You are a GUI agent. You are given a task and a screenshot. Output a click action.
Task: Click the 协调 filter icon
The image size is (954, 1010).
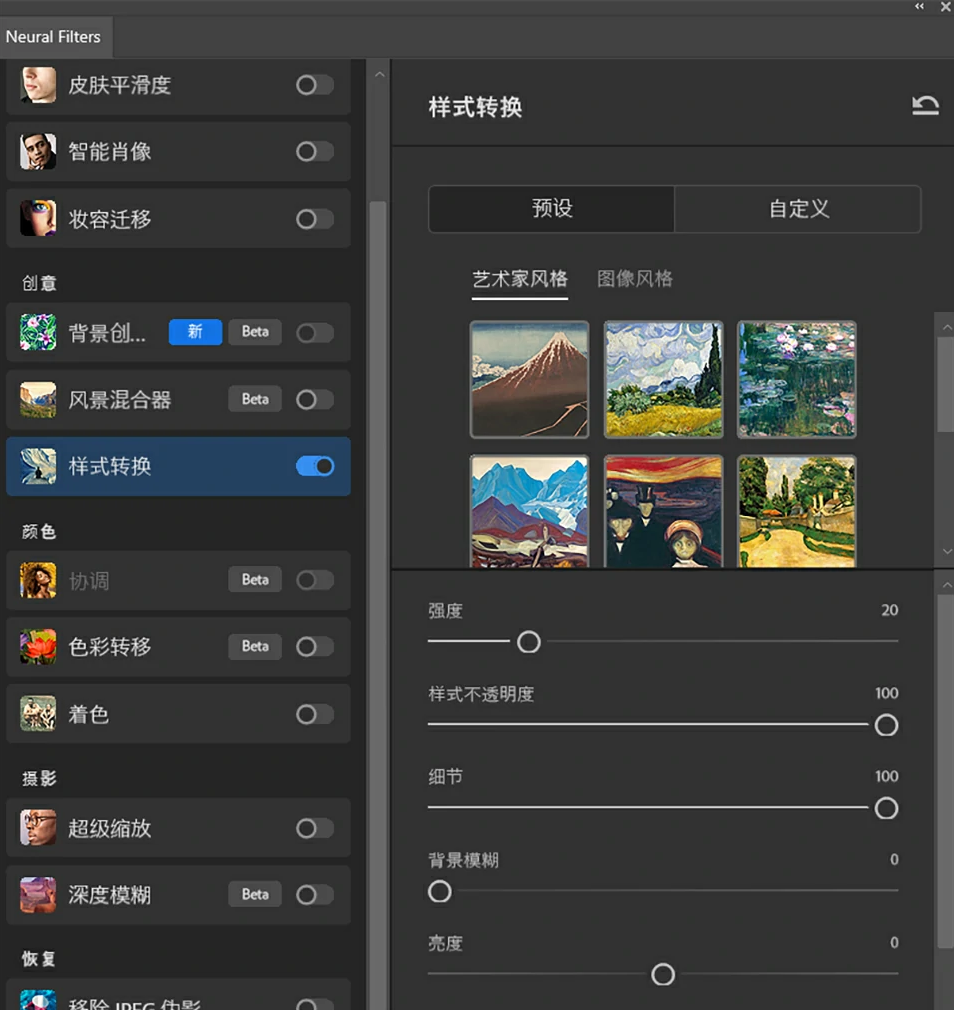[x=38, y=580]
